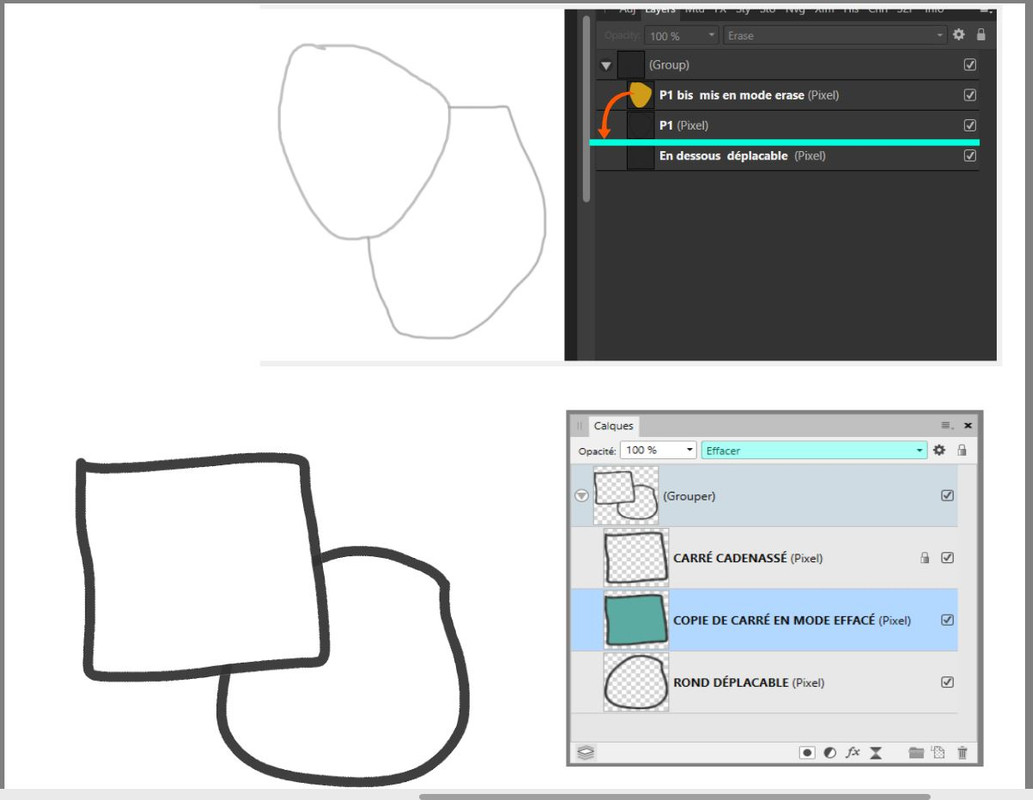The height and width of the screenshot is (800, 1033).
Task: Collapse the (Group) layer triangle
Action: 606,65
